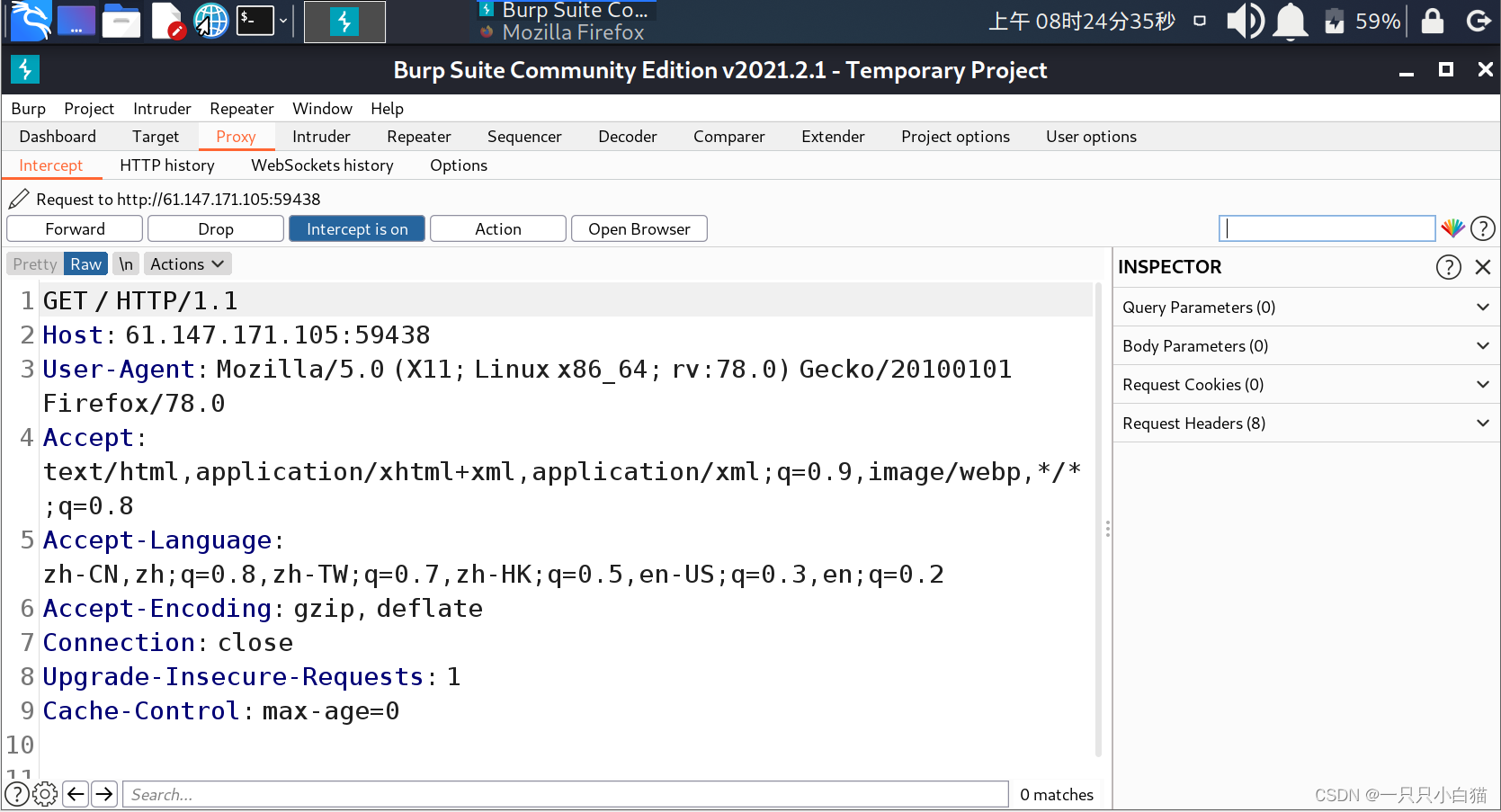Switch to the Project options tab

coord(955,137)
